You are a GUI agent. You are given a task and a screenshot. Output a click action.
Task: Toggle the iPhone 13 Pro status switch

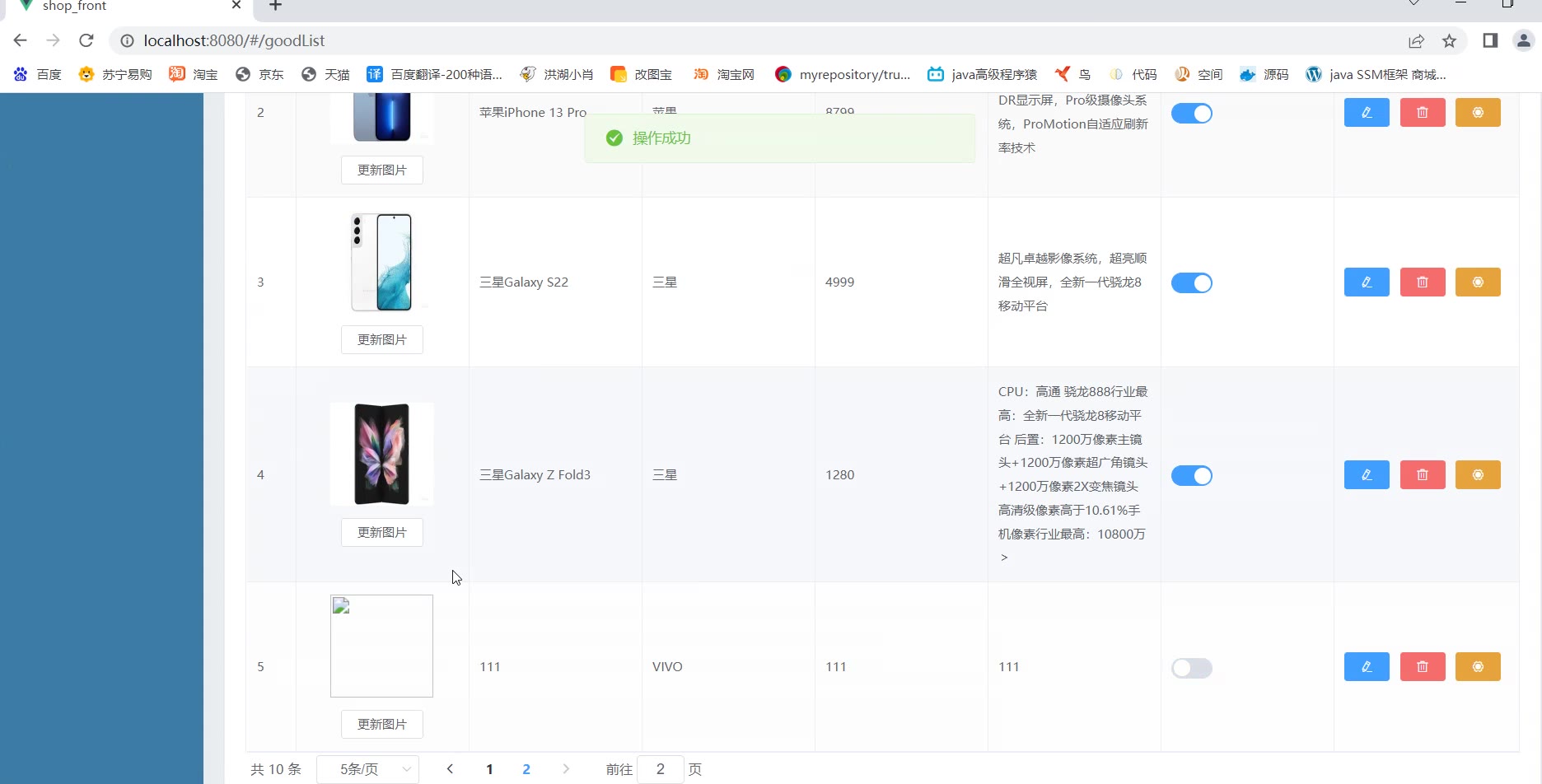(1192, 114)
